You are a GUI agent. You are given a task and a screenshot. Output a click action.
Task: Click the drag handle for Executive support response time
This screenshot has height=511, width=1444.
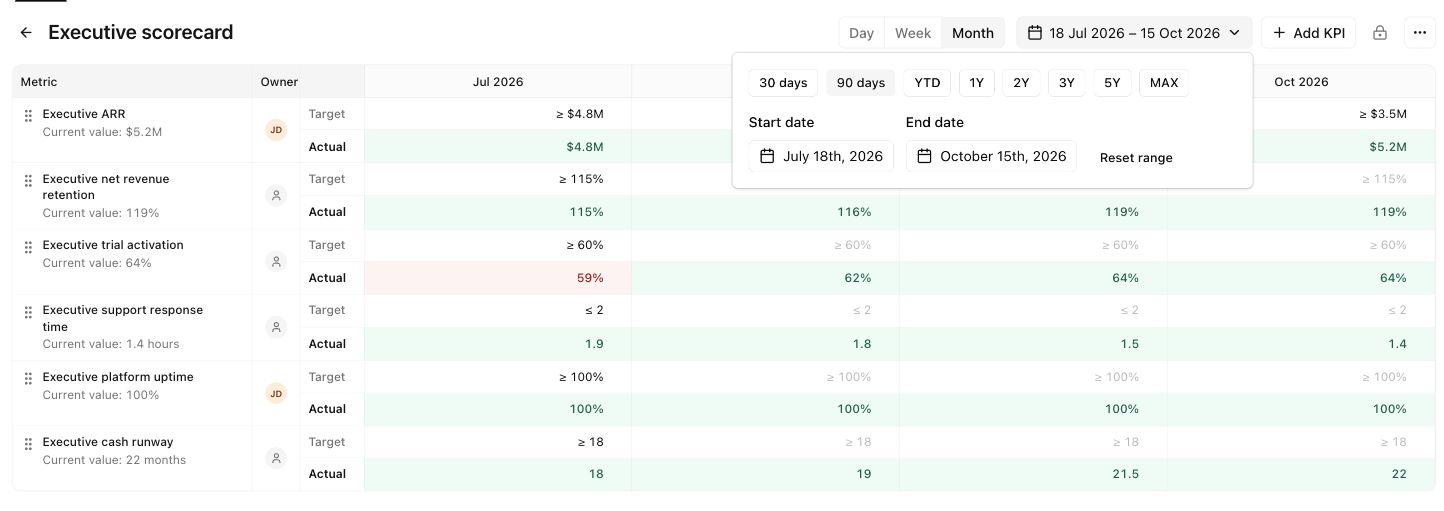28,312
